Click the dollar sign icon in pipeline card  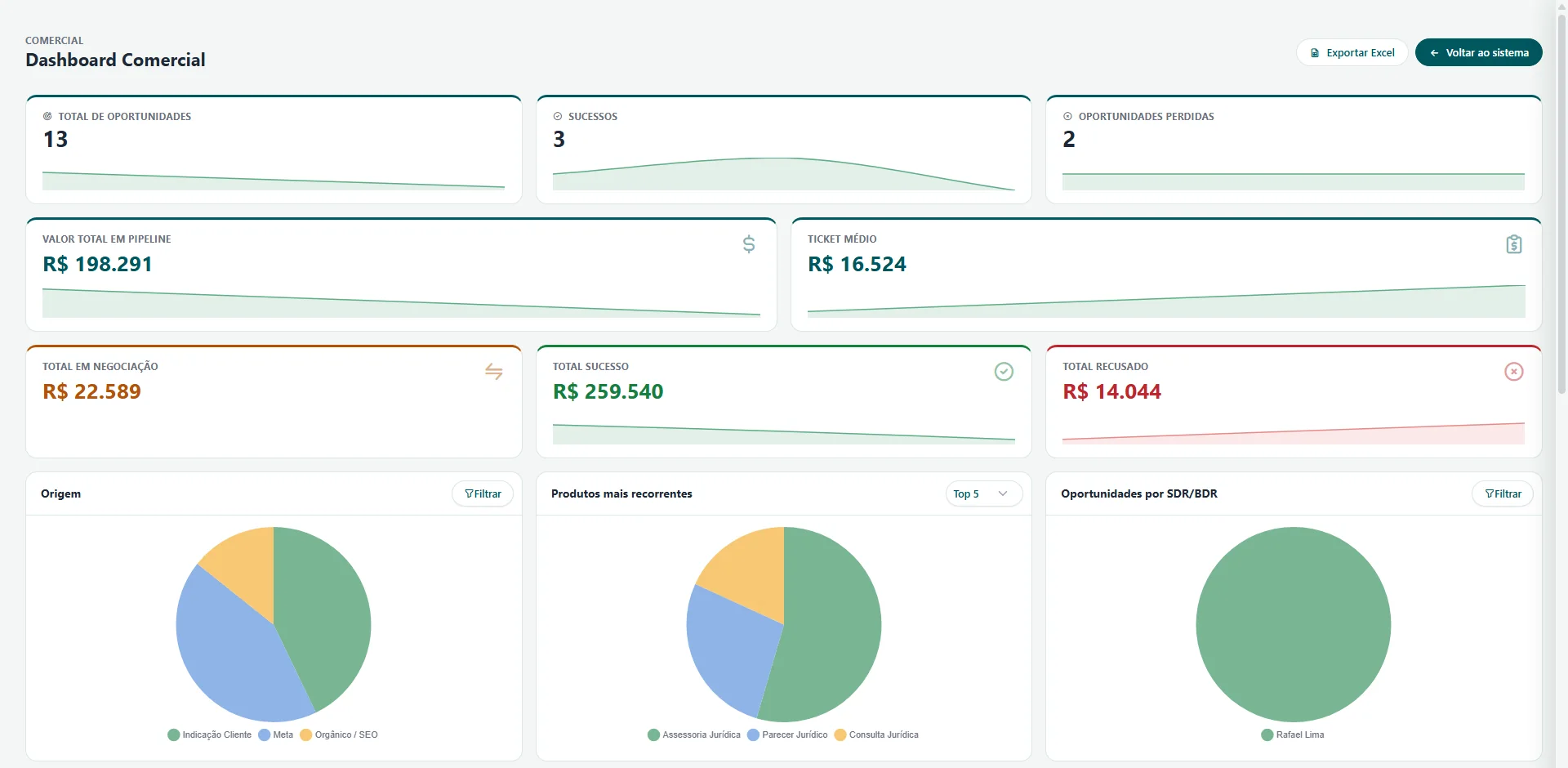(749, 244)
